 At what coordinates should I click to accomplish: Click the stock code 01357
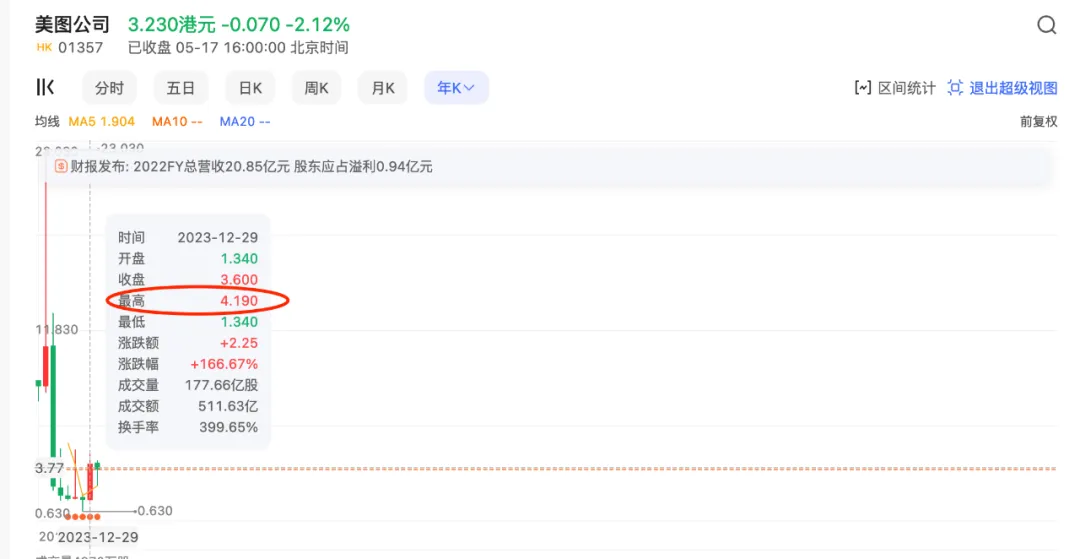coord(81,48)
